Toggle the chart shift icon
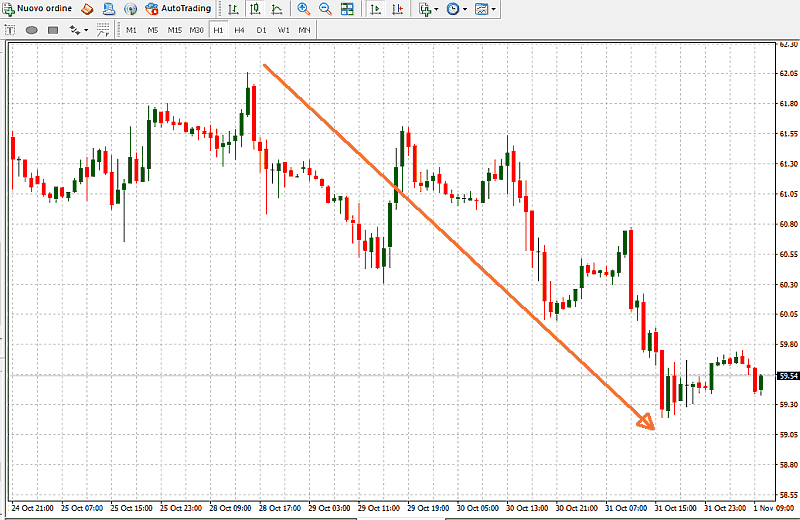This screenshot has width=800, height=520. 397,9
